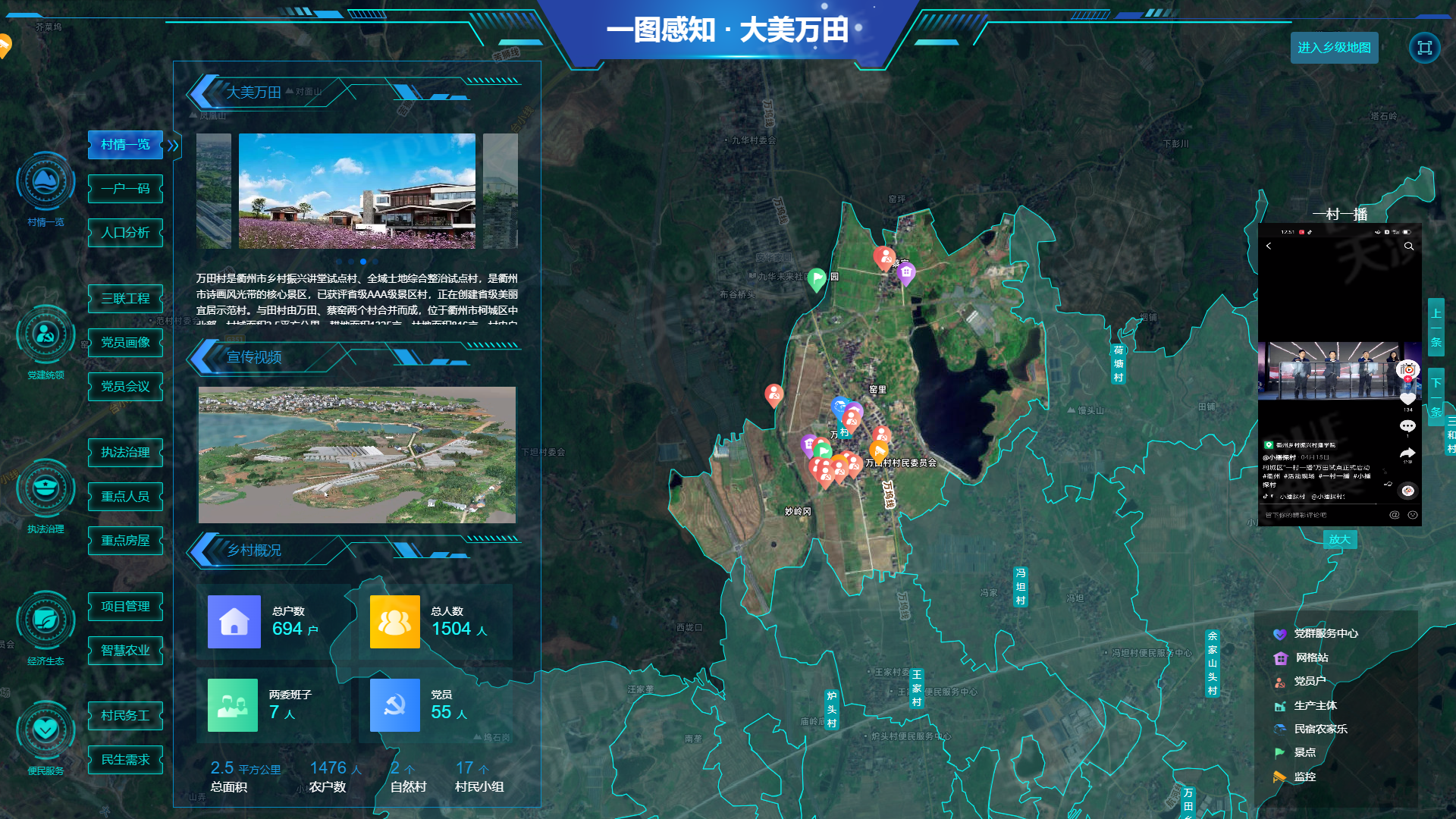Click the 下一条 next video button
The height and width of the screenshot is (819, 1456).
[x=1436, y=397]
